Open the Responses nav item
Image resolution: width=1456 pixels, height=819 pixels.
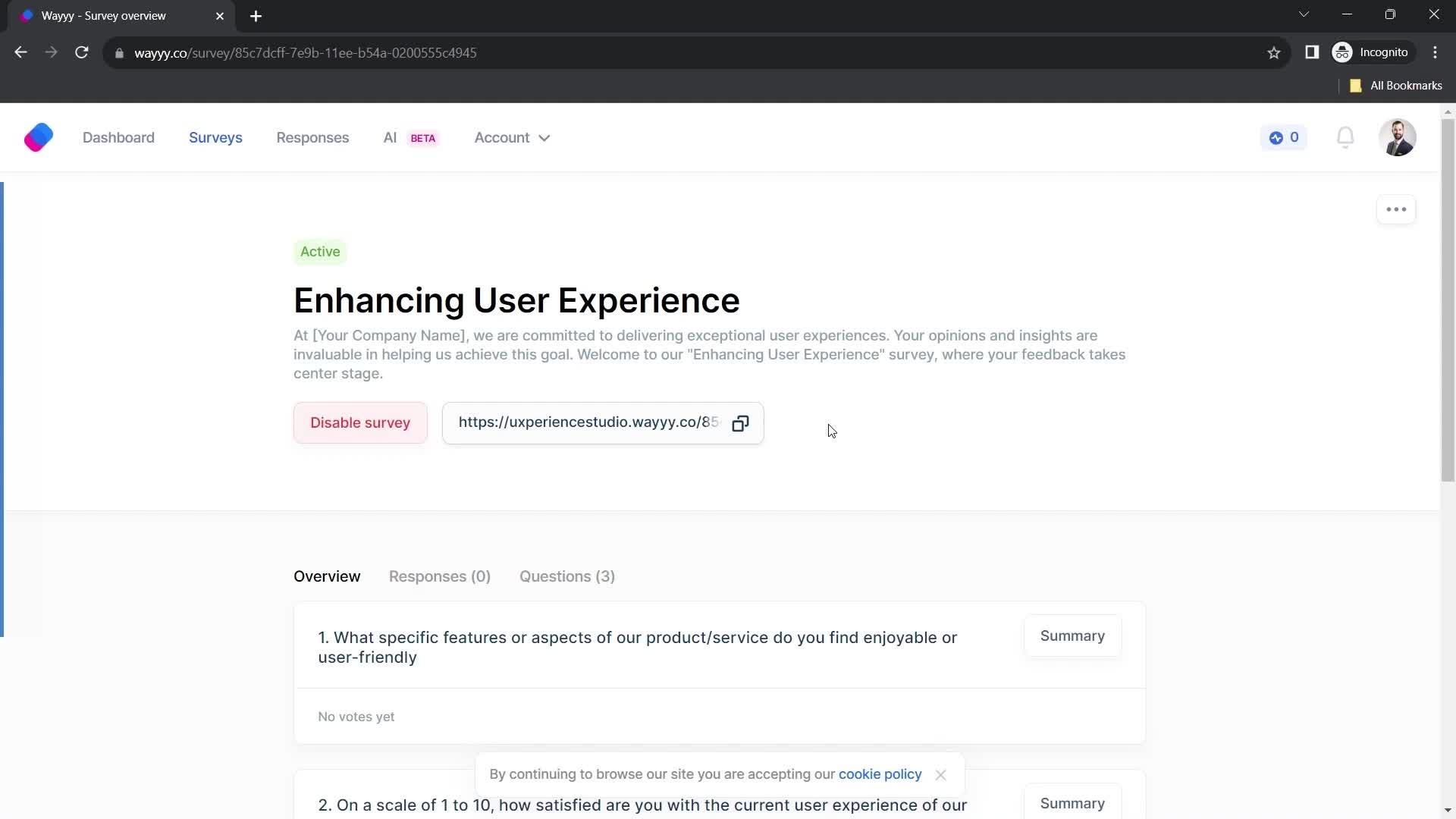point(312,138)
